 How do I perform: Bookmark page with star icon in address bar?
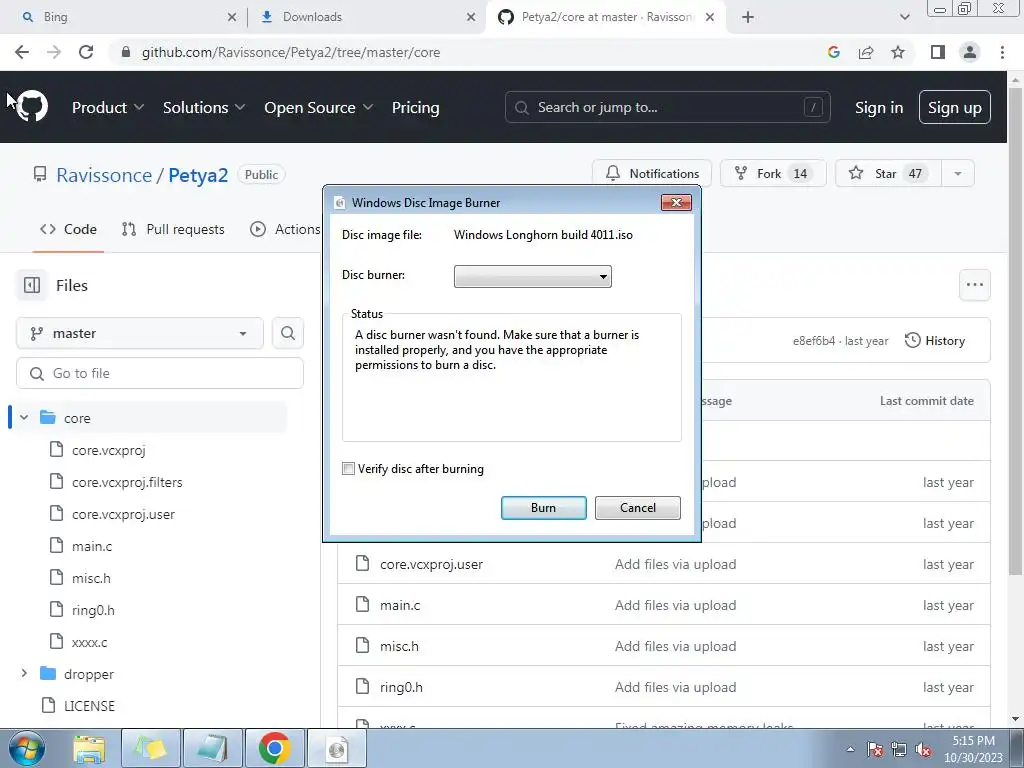point(898,52)
